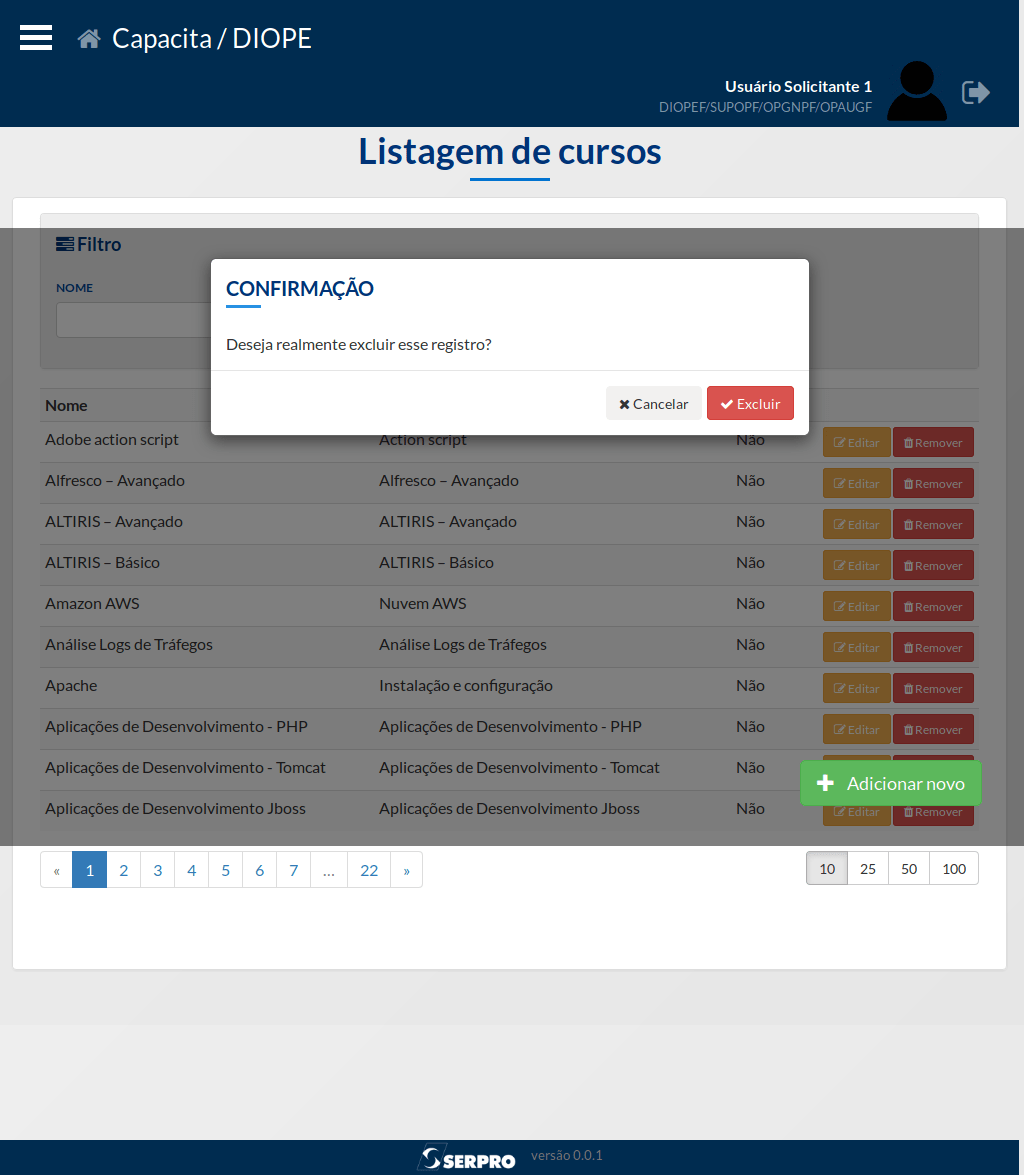This screenshot has width=1024, height=1175.
Task: Dismiss the dialog with Cancelar
Action: [x=653, y=403]
